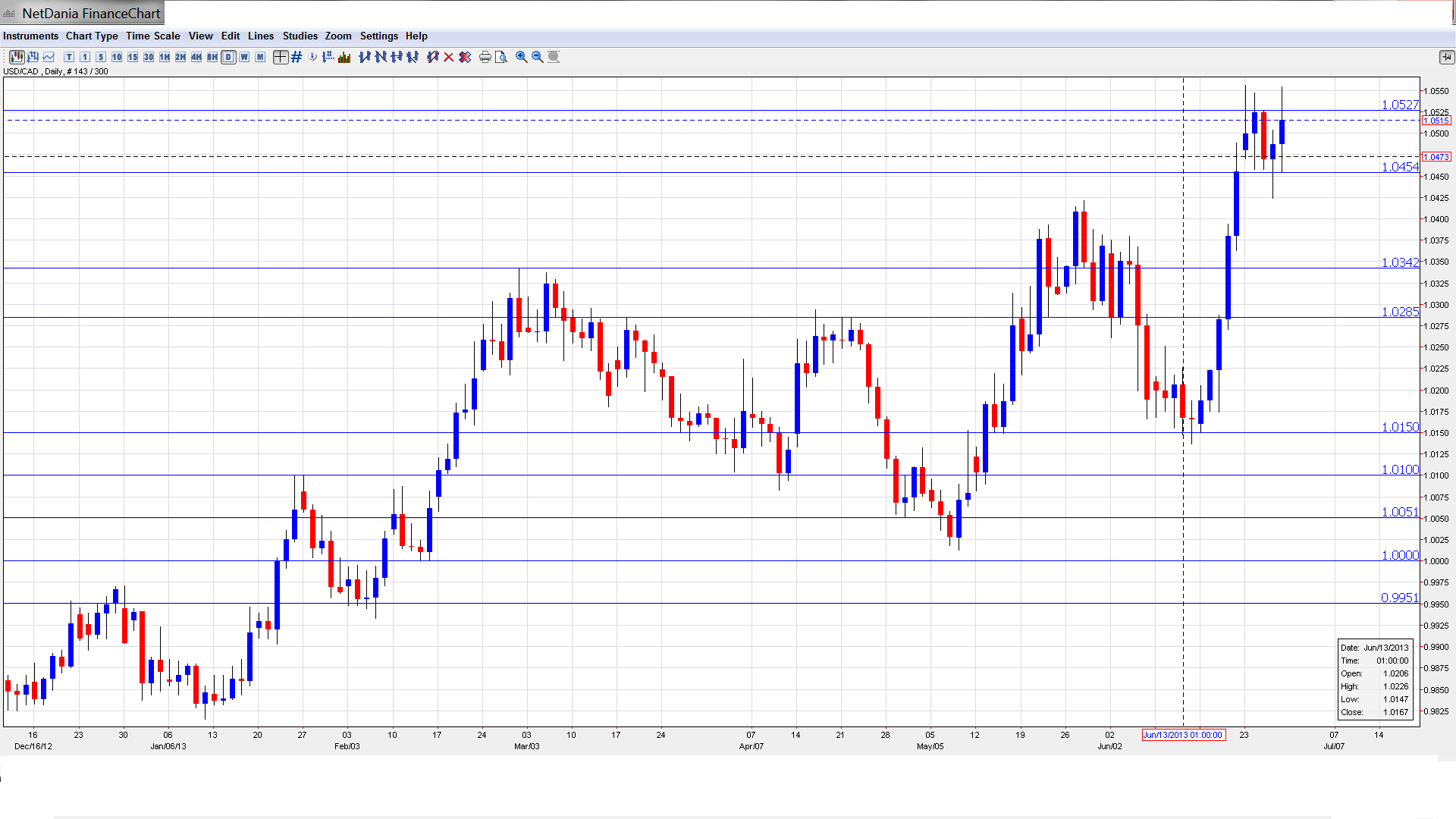
Task: Click the red X delete line icon
Action: coord(449,57)
